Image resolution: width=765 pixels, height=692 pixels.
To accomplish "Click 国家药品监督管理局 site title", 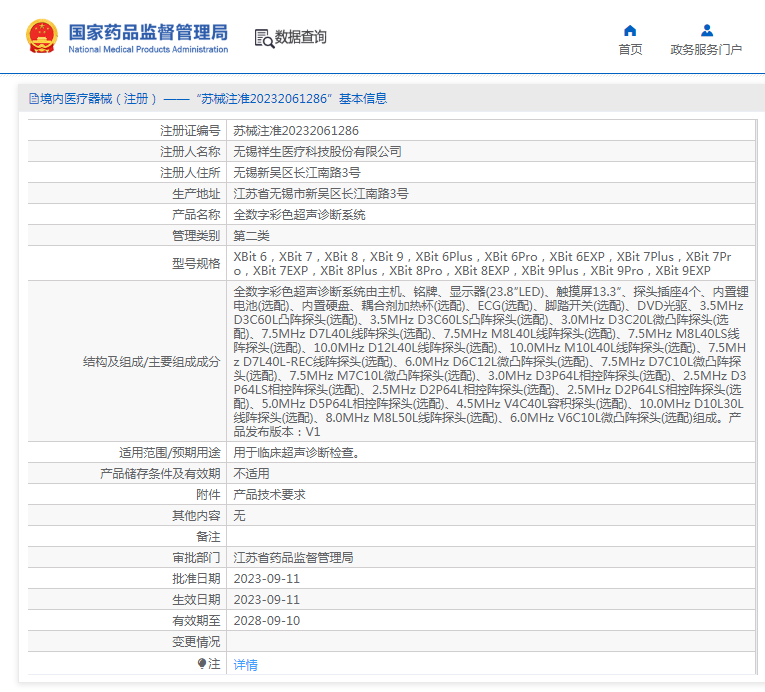I will 148,32.
